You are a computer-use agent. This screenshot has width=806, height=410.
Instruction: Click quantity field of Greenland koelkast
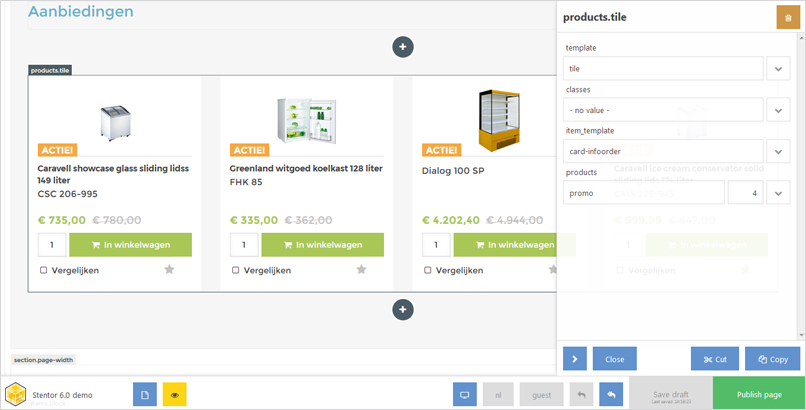244,245
